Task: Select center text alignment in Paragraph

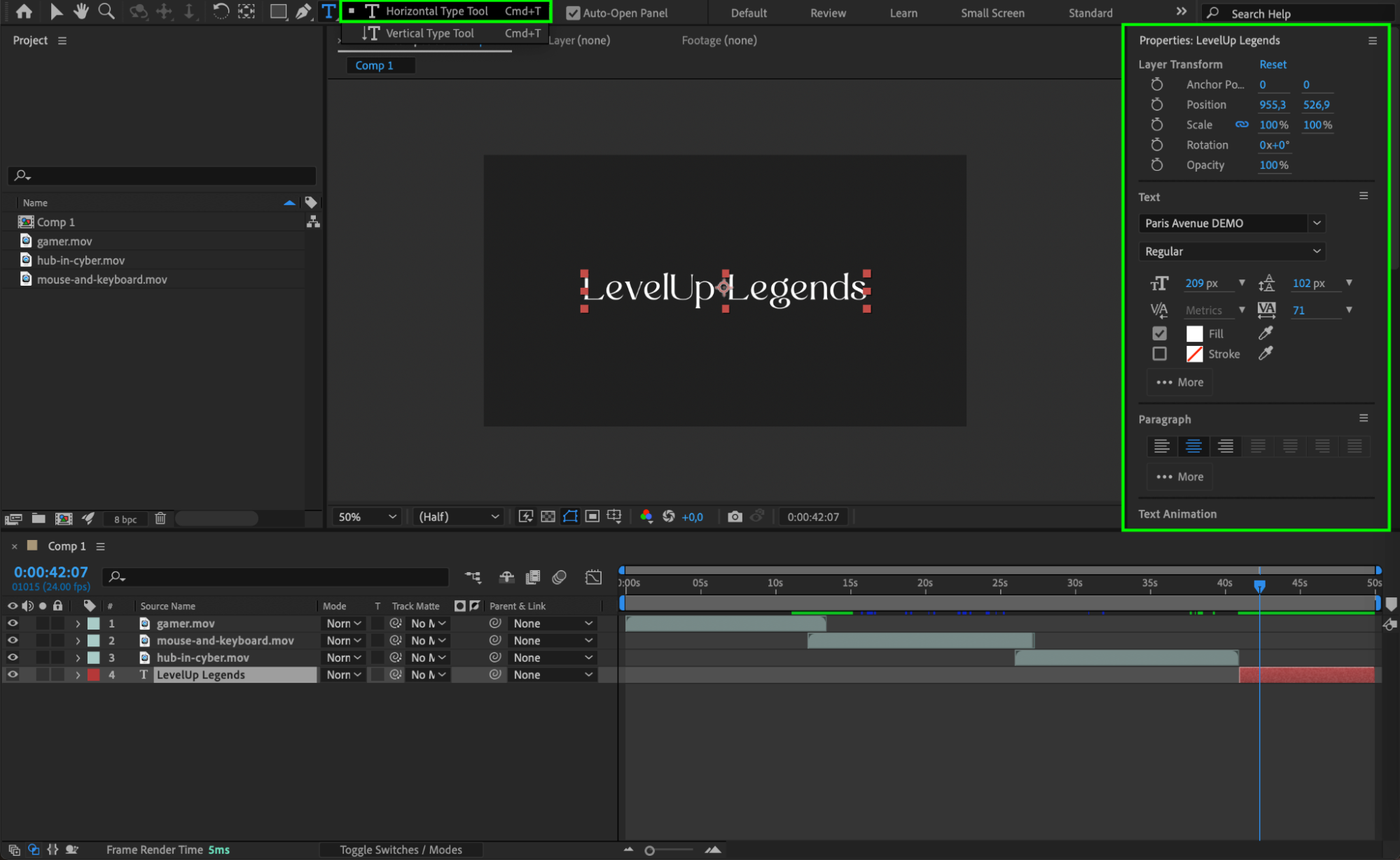Action: [1193, 446]
